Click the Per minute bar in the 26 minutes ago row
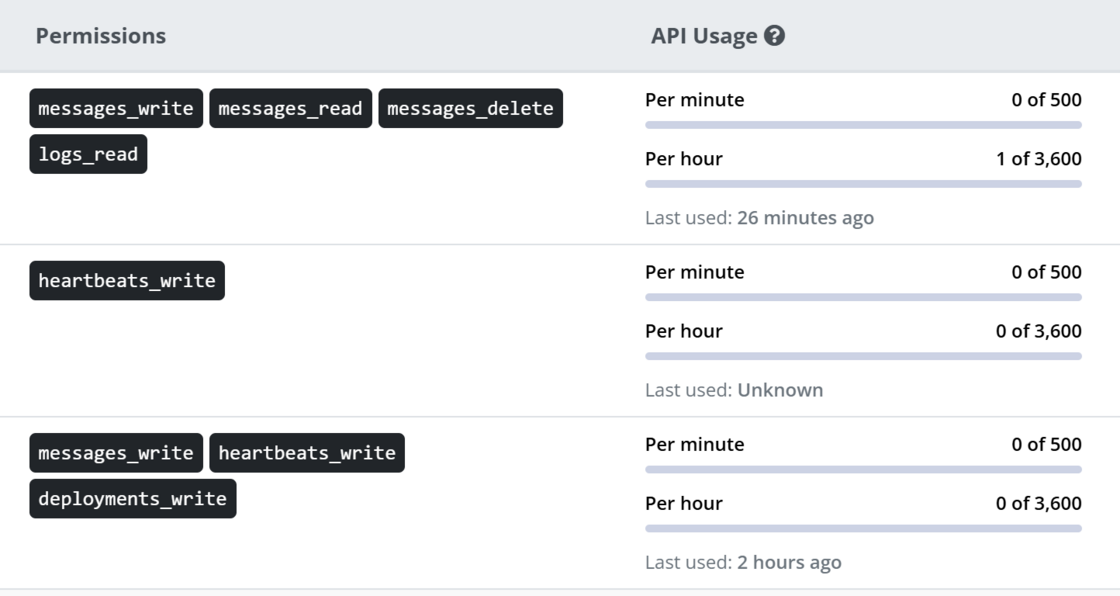This screenshot has height=596, width=1120. (864, 125)
